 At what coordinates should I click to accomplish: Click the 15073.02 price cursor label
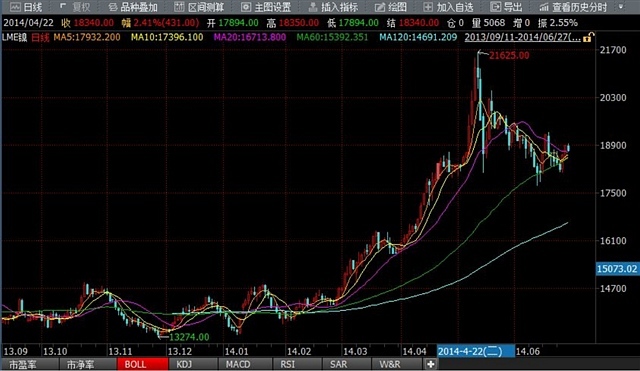point(618,269)
